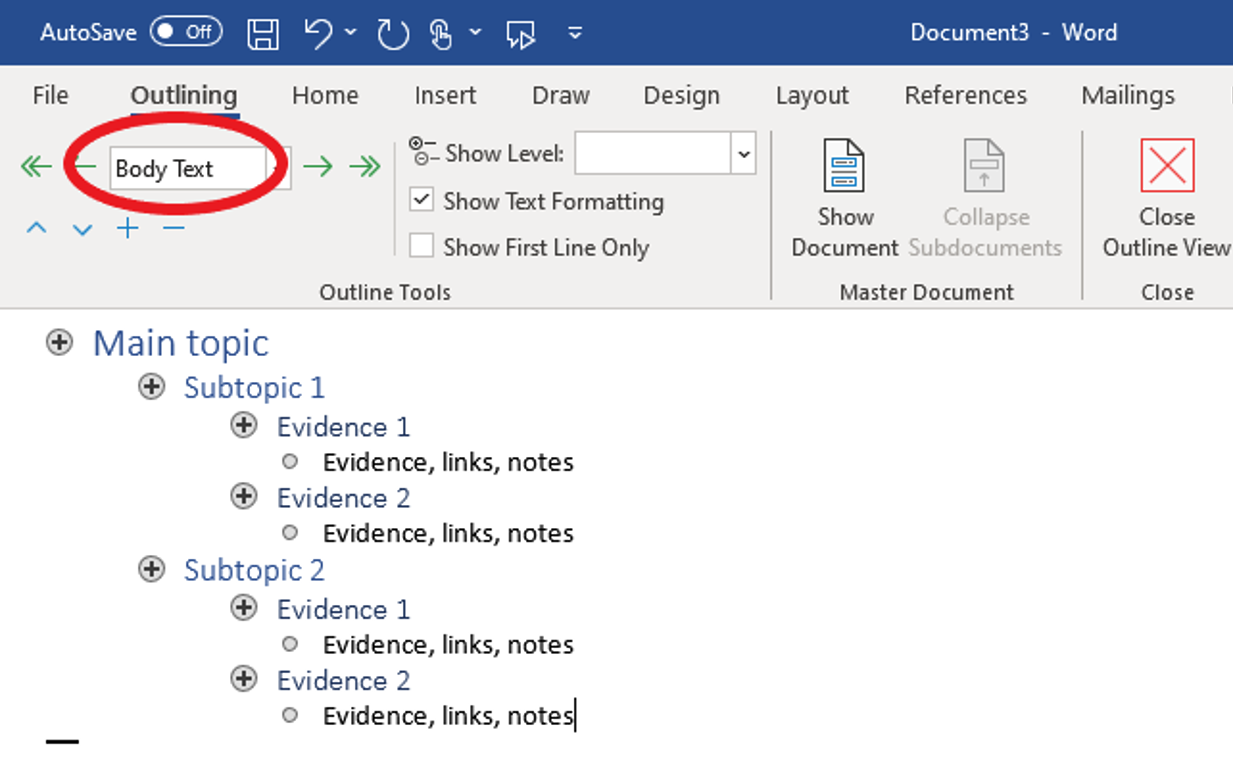
Task: Click Promote to Heading 1 double arrow
Action: 36,167
